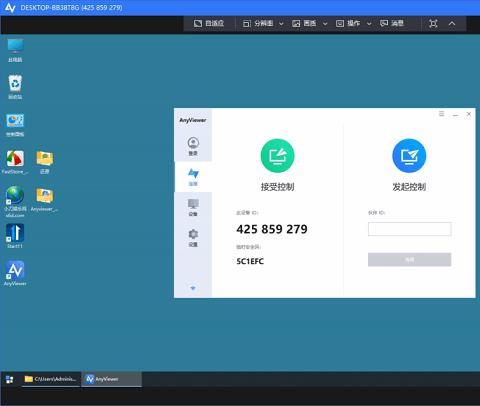Collapse the session toolbar with up chevron
The width and height of the screenshot is (480, 406).
click(452, 23)
